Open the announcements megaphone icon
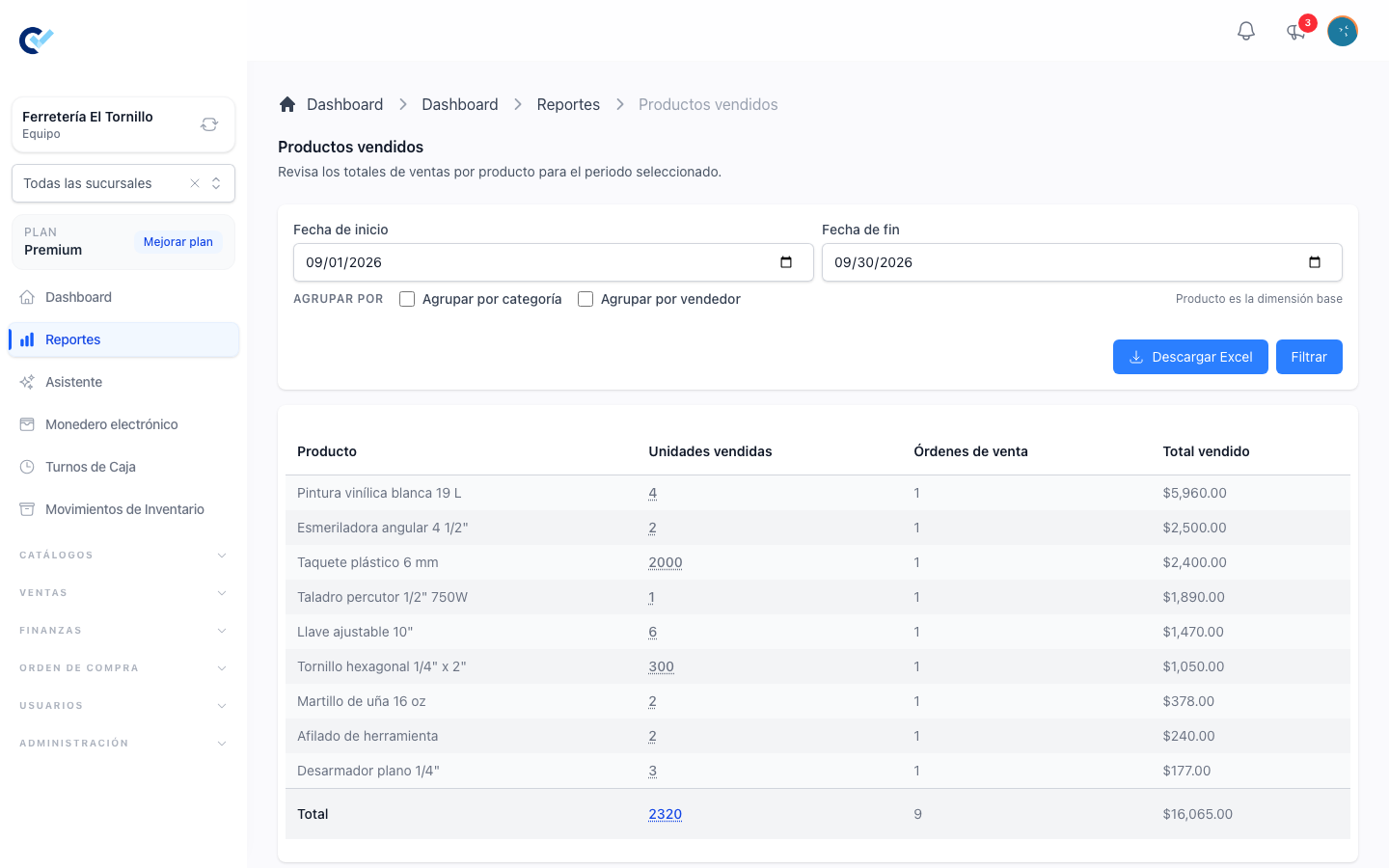 click(x=1295, y=32)
